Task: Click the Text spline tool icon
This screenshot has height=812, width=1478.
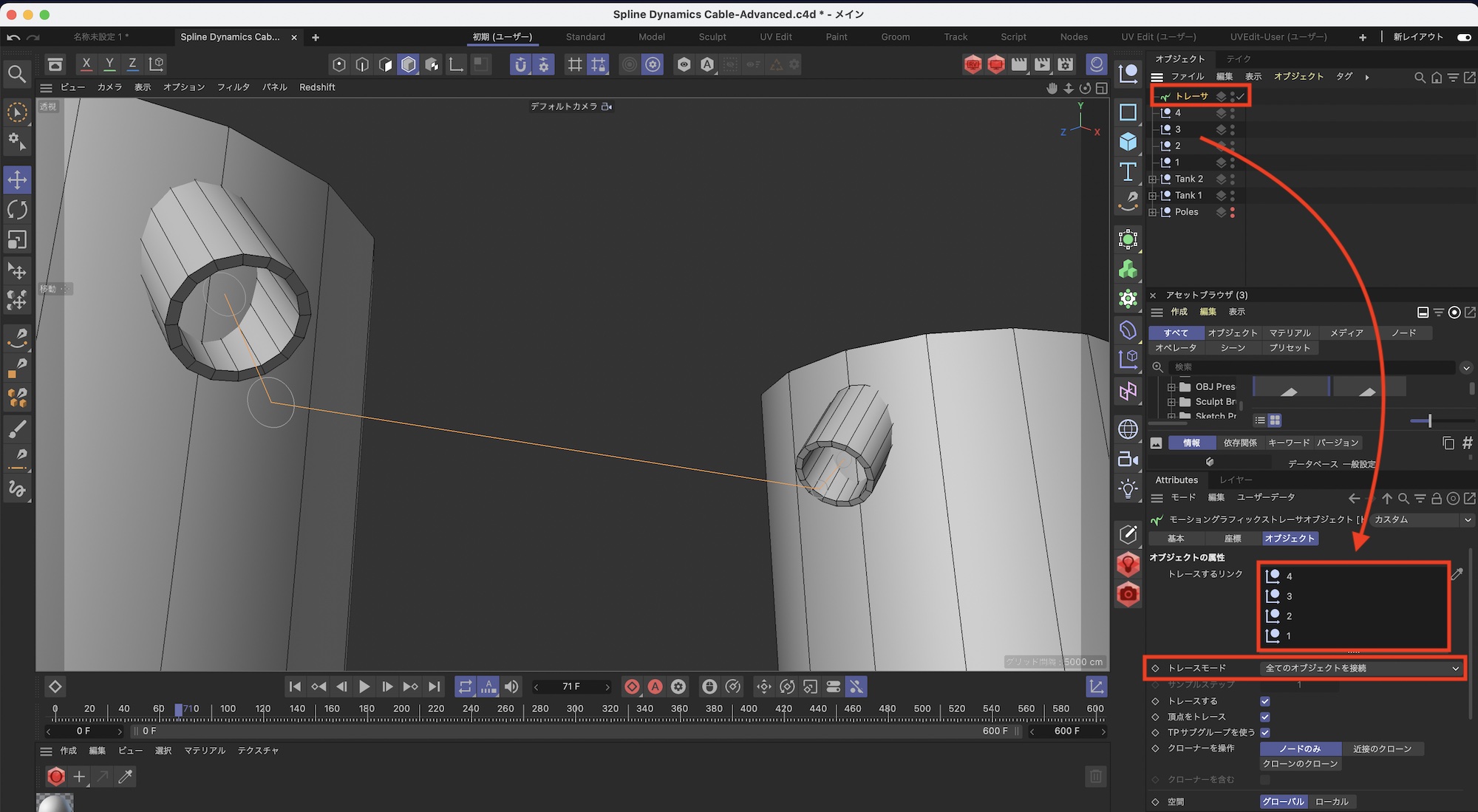Action: 1128,171
